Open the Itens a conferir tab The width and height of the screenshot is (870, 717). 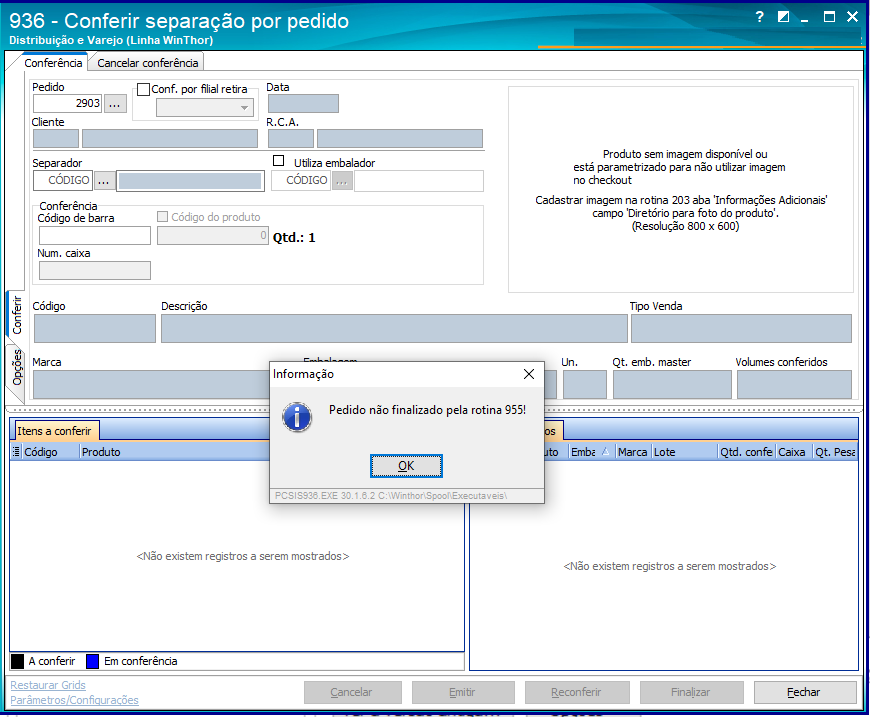(x=54, y=431)
